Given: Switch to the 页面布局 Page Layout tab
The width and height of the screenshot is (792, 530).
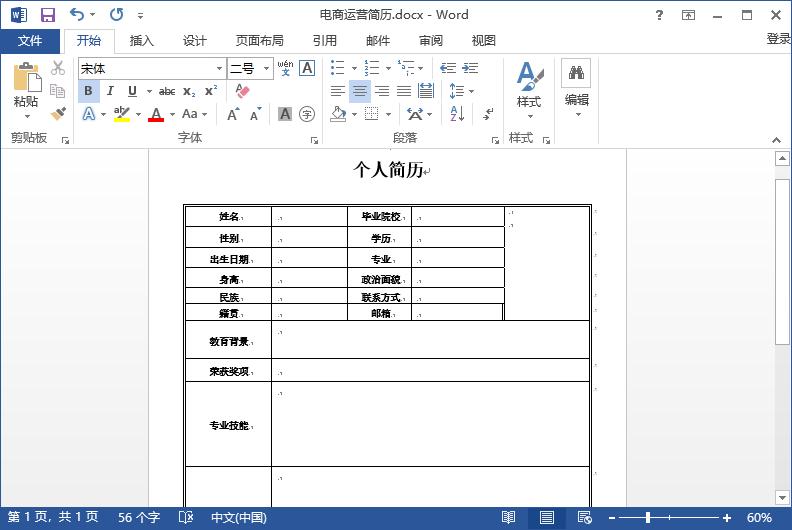Looking at the screenshot, I should click(260, 41).
